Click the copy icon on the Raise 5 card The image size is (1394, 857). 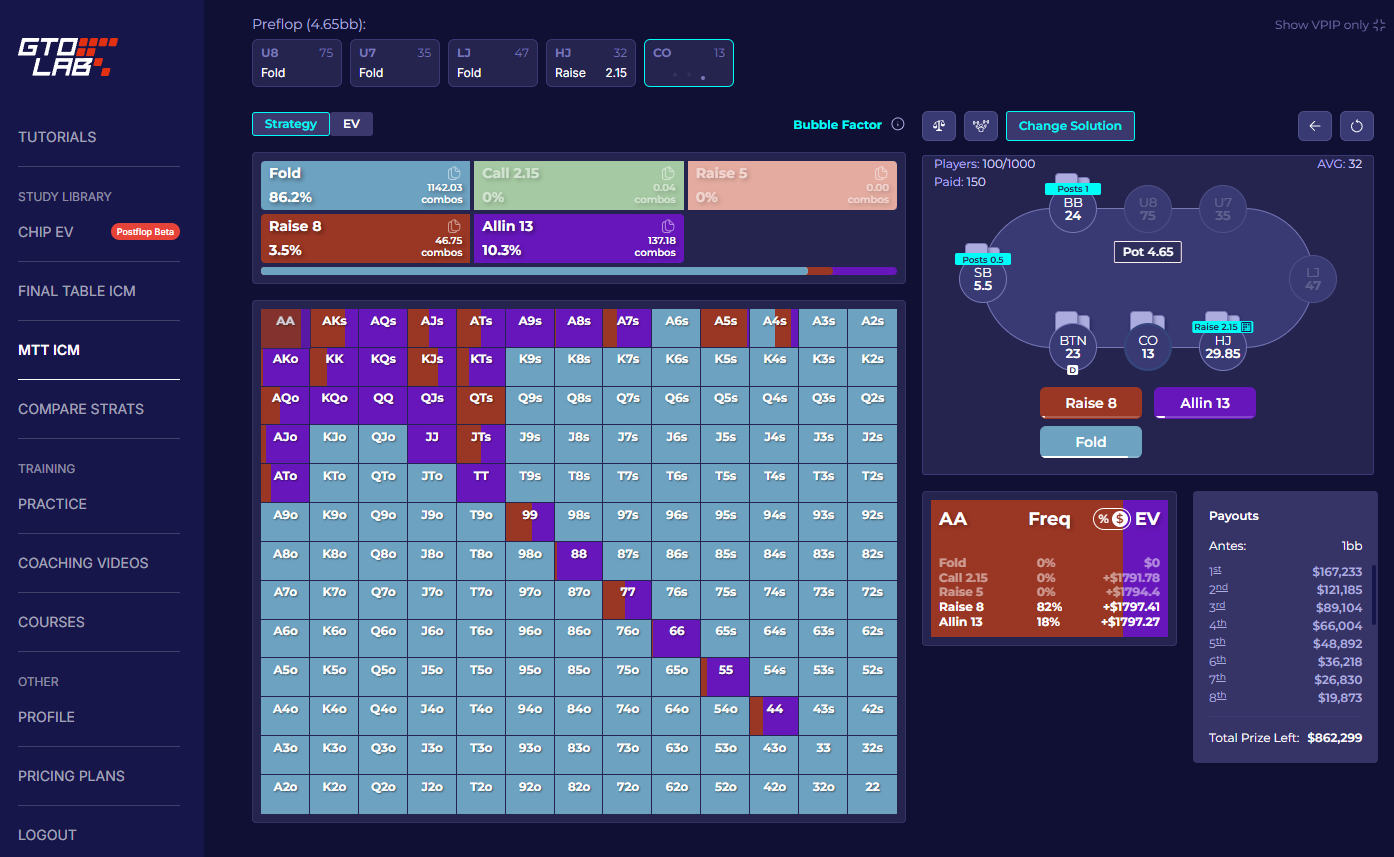pos(882,171)
